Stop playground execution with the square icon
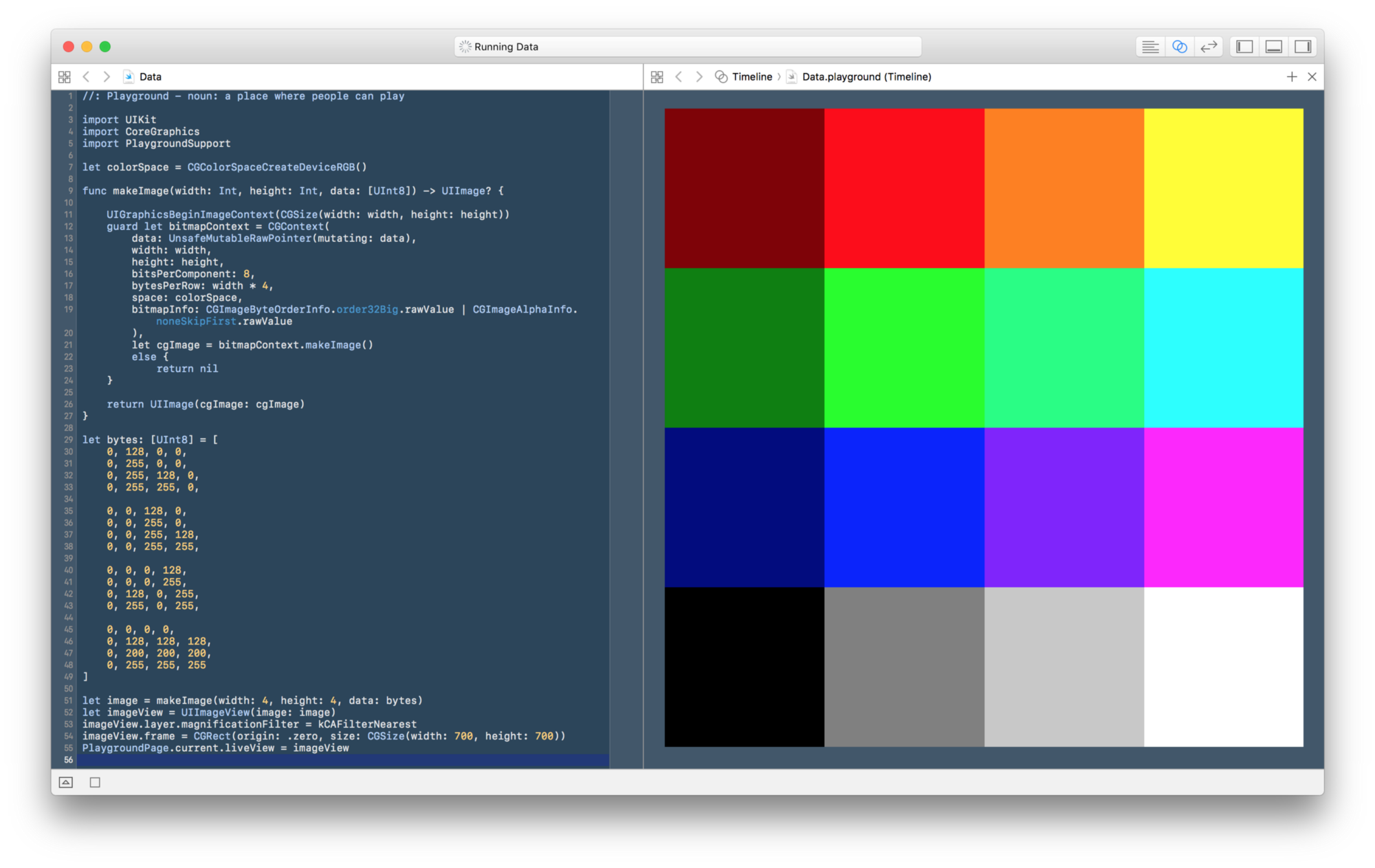 pos(95,782)
